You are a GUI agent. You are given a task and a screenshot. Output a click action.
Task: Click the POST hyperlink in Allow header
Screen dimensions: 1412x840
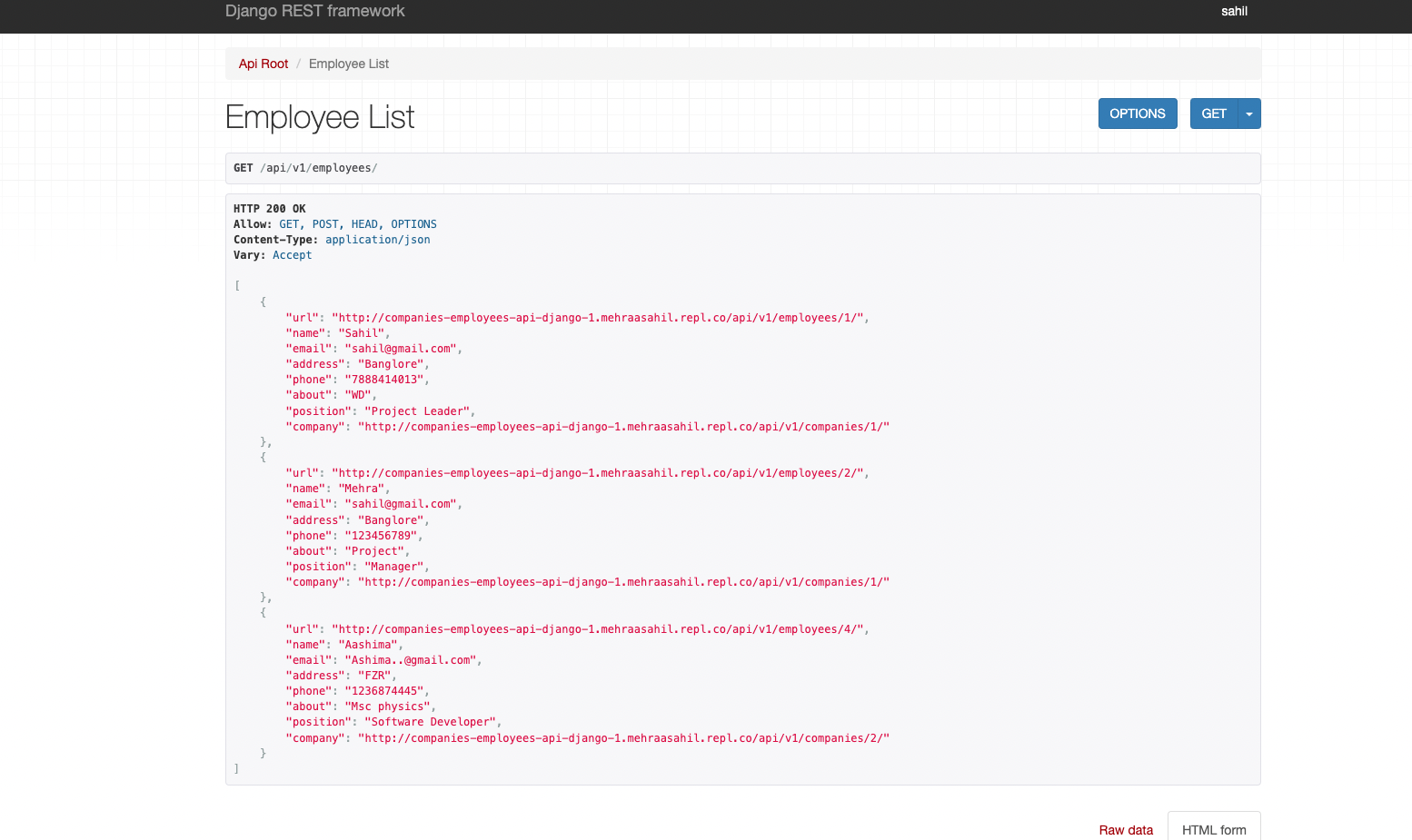(324, 223)
